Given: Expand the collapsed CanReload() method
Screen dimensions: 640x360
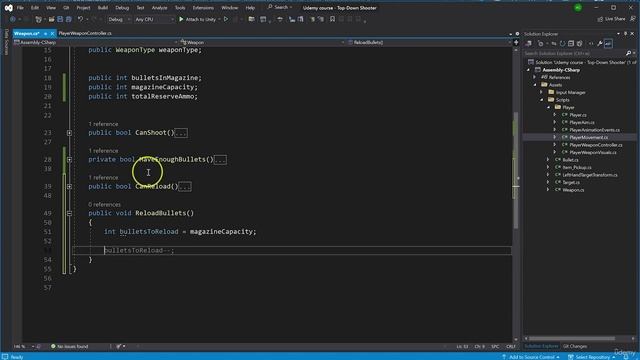Looking at the screenshot, I should point(69,187).
